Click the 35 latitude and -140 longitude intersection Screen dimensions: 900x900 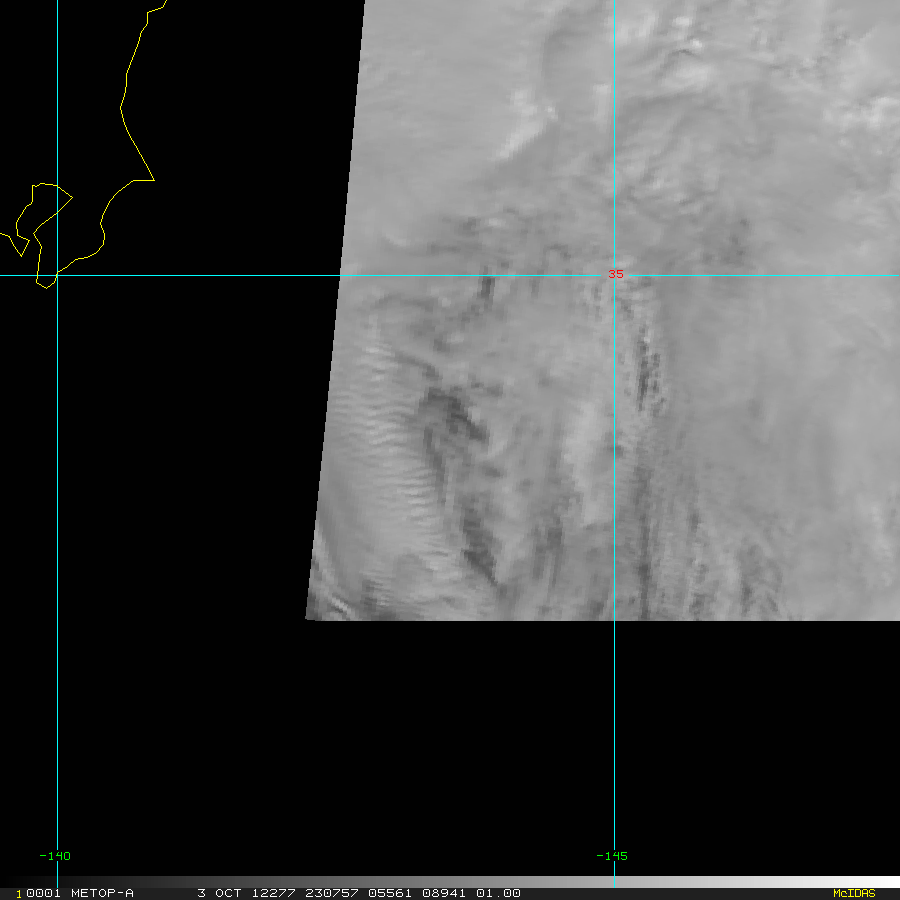tap(57, 275)
